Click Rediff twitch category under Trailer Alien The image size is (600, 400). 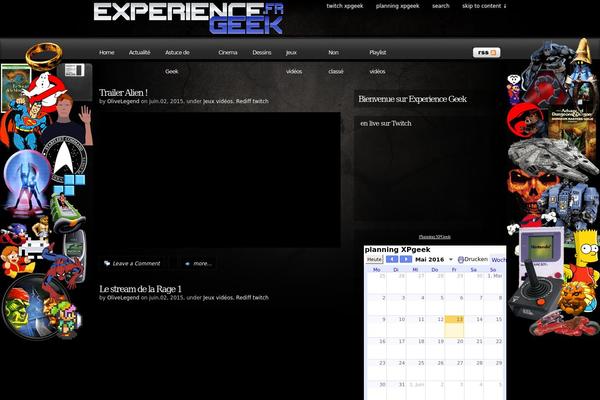tap(252, 101)
